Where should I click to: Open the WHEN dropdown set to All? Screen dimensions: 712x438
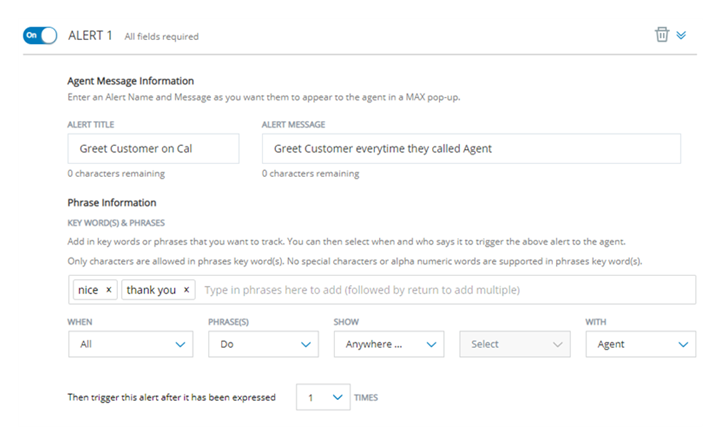[131, 344]
